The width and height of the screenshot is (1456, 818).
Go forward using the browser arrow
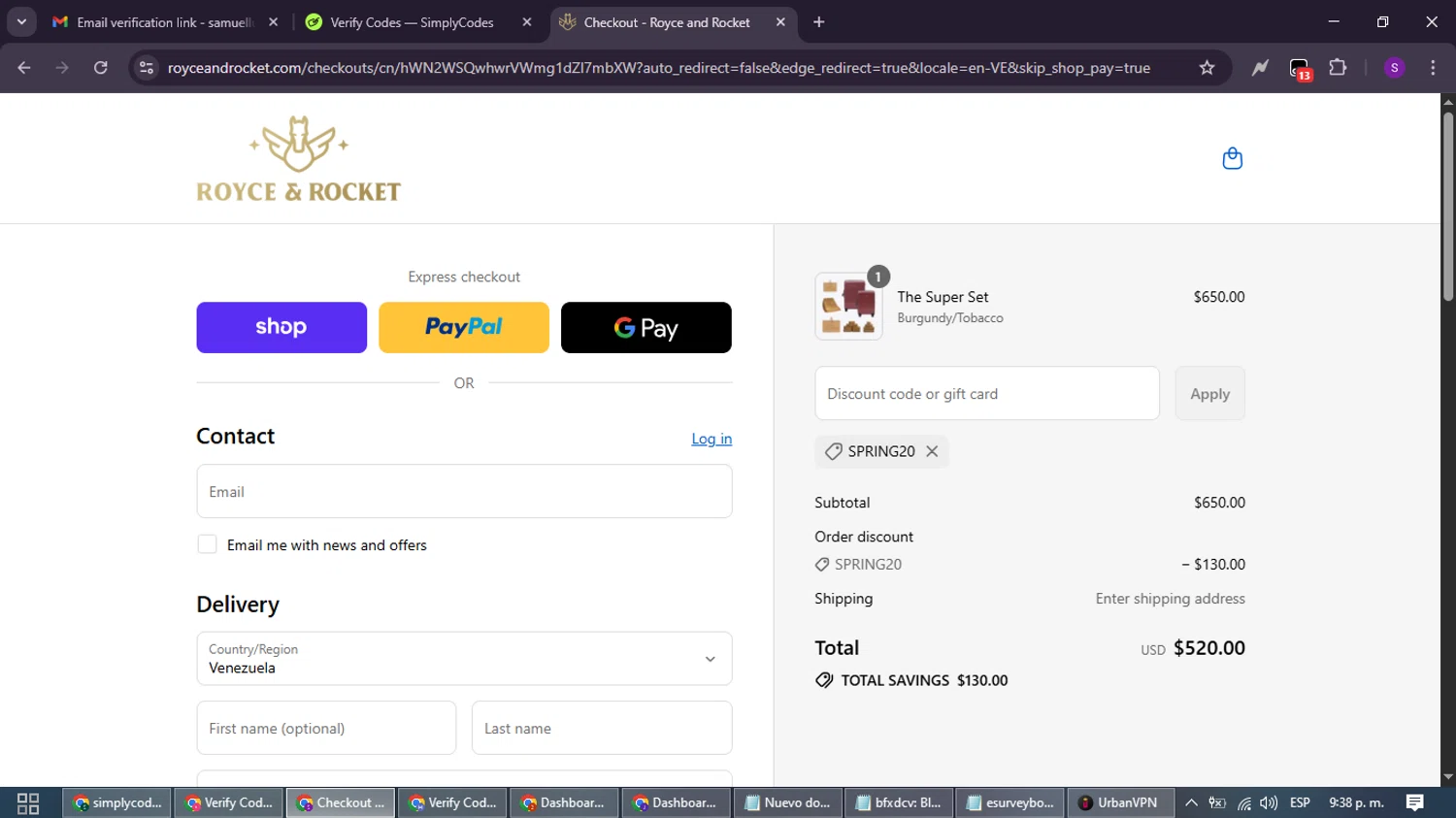[62, 68]
